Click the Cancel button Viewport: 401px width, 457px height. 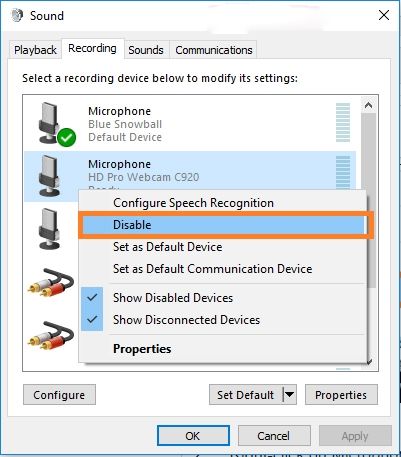[274, 436]
